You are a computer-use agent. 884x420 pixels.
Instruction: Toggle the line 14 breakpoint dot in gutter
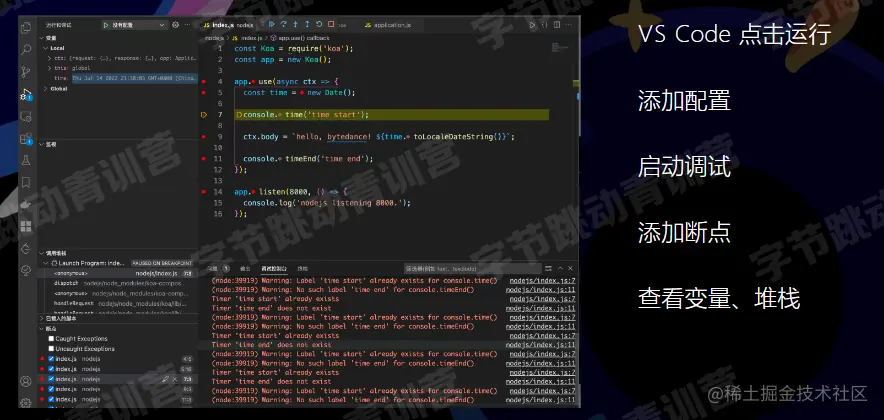[x=204, y=192]
